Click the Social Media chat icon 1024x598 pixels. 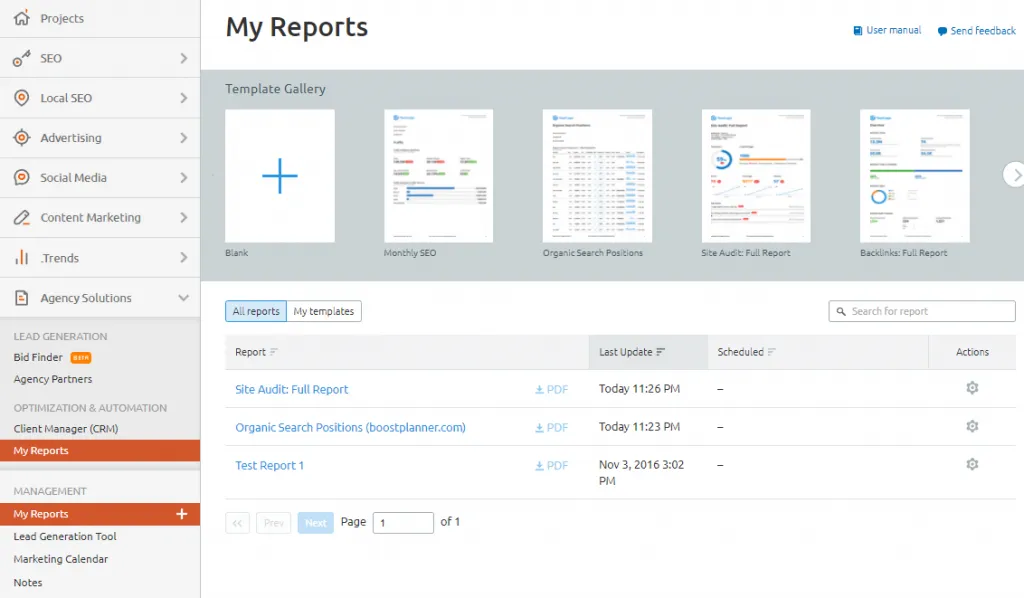22,178
